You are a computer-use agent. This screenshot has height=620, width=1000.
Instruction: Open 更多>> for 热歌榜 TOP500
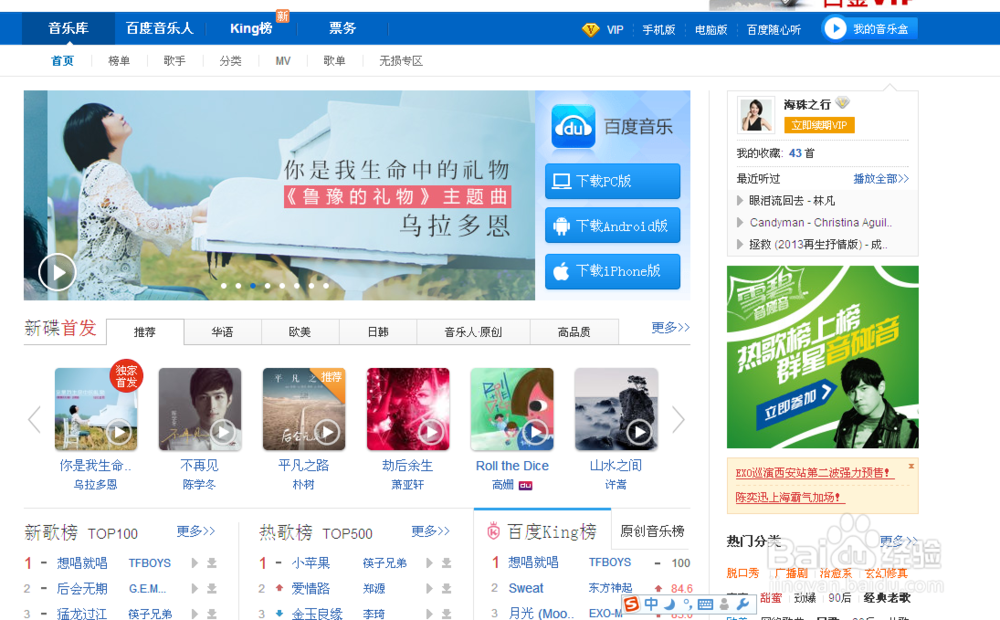click(x=430, y=531)
